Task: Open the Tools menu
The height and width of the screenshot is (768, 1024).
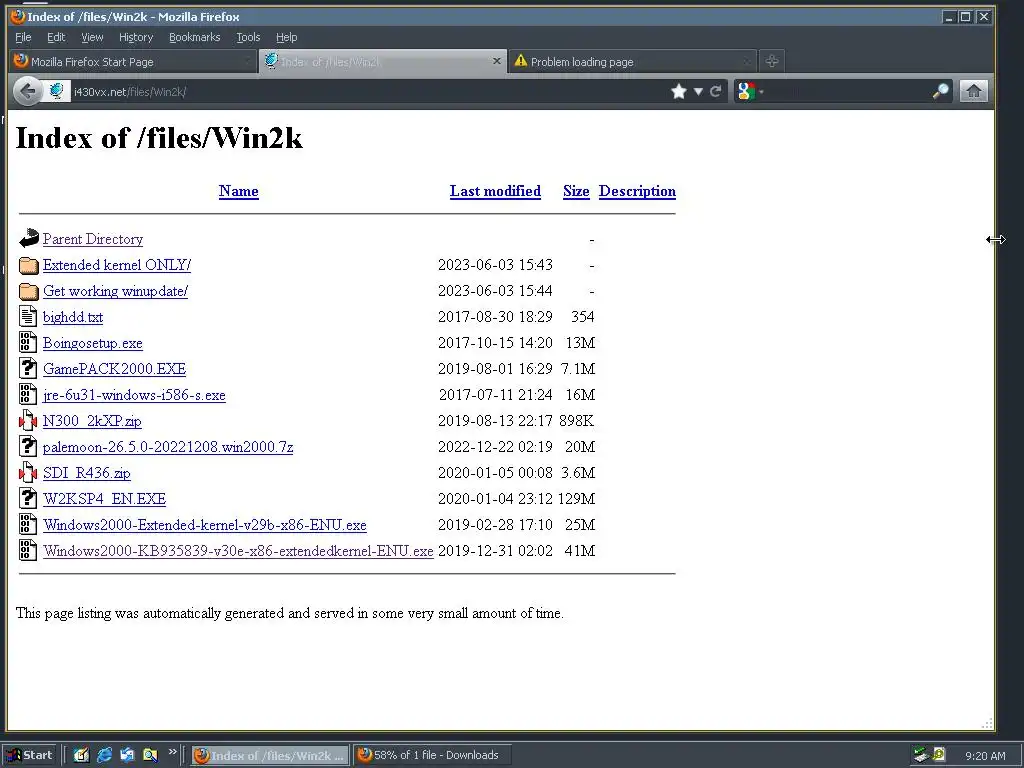Action: tap(248, 37)
